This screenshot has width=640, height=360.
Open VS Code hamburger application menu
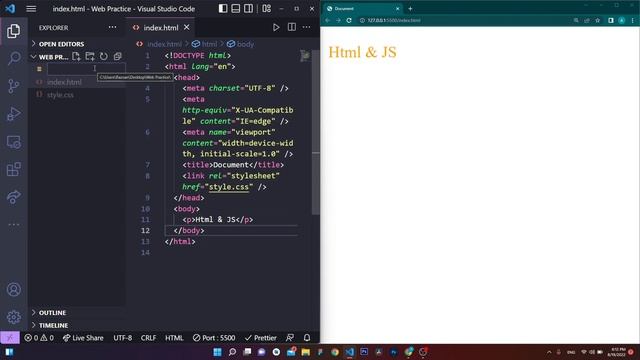(31, 9)
